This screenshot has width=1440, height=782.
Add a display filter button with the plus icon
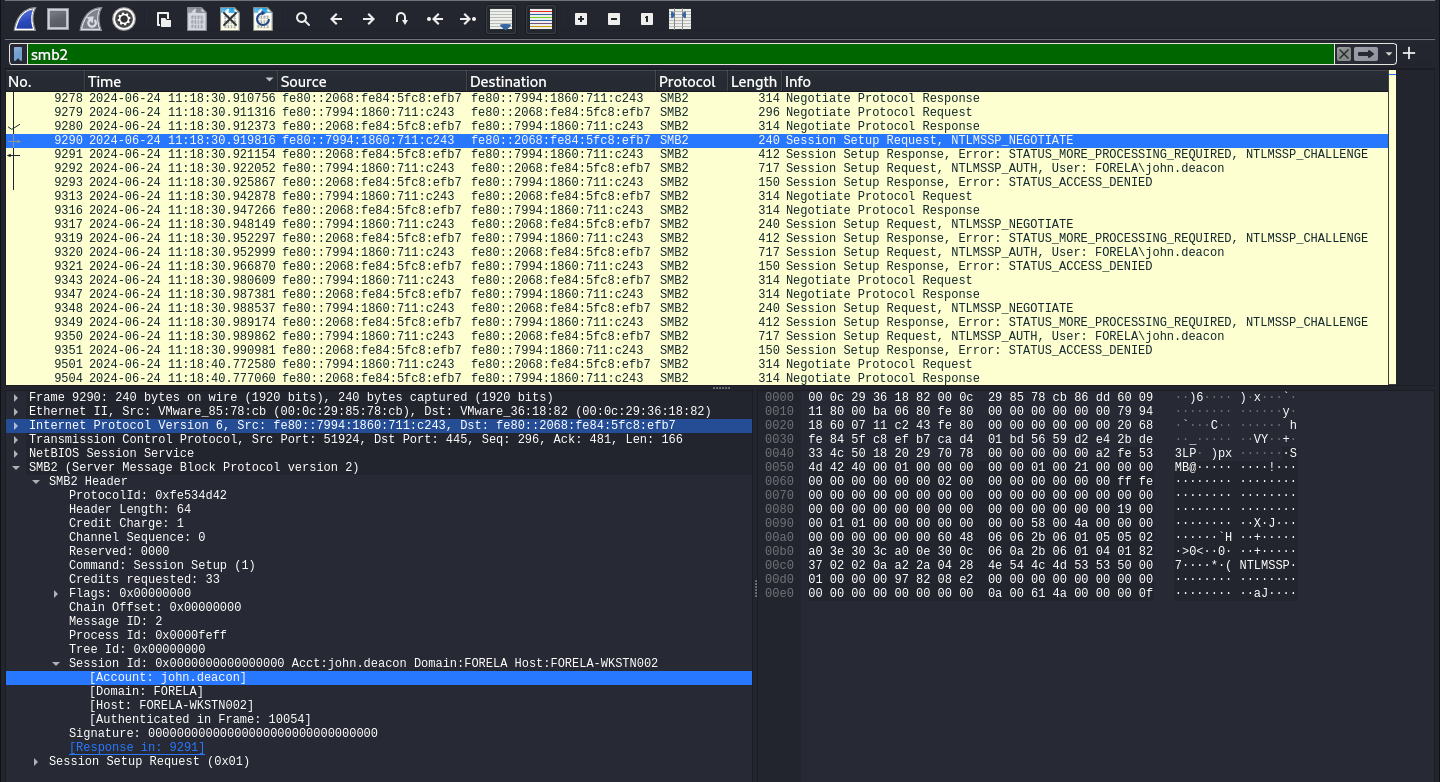[x=1409, y=53]
